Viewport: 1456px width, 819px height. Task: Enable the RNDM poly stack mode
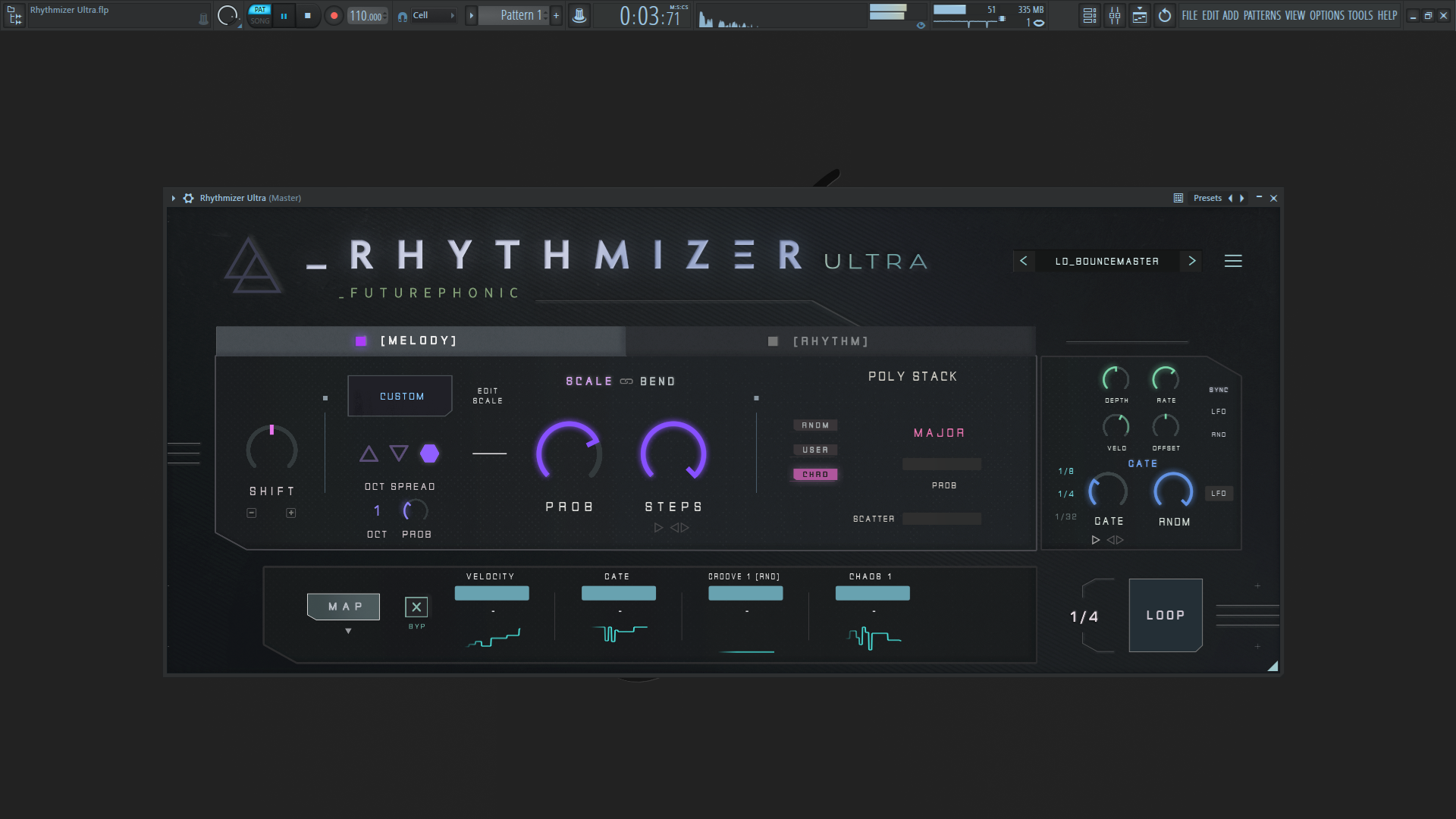coord(815,425)
